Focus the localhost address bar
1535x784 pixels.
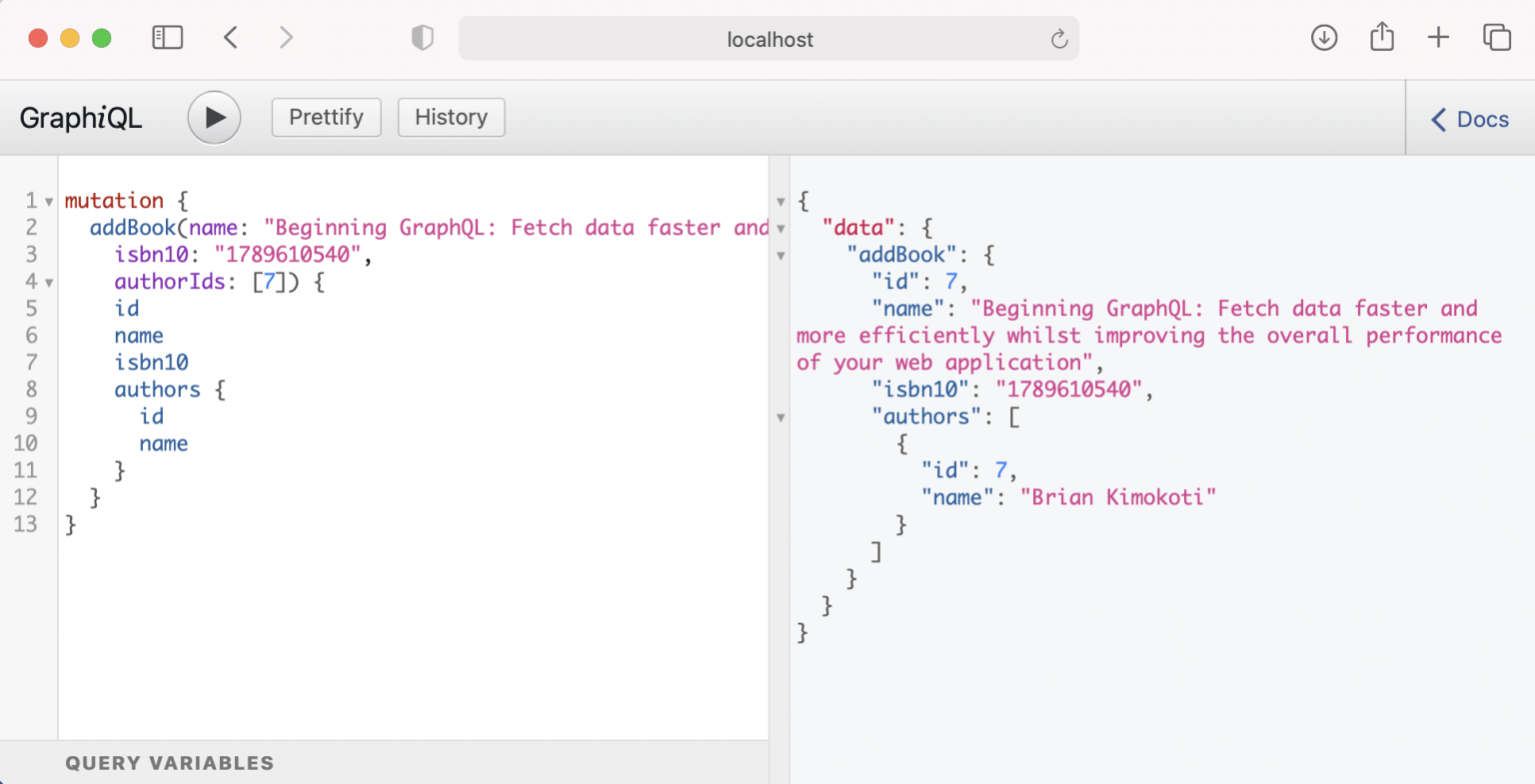pos(768,39)
